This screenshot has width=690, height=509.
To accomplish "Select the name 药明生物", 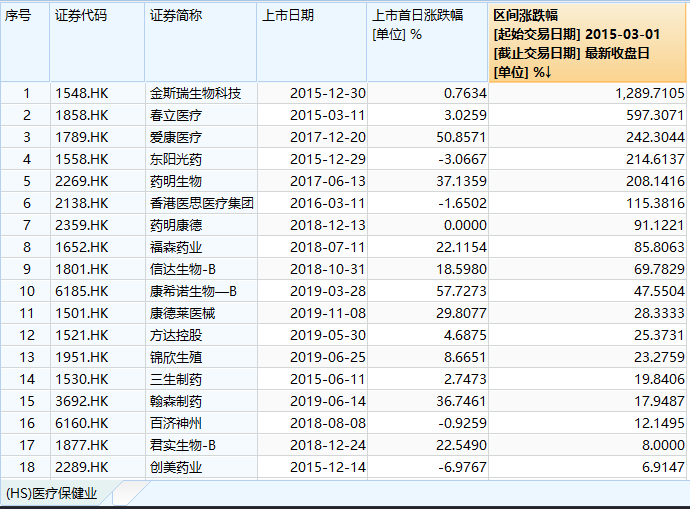I will pos(176,181).
